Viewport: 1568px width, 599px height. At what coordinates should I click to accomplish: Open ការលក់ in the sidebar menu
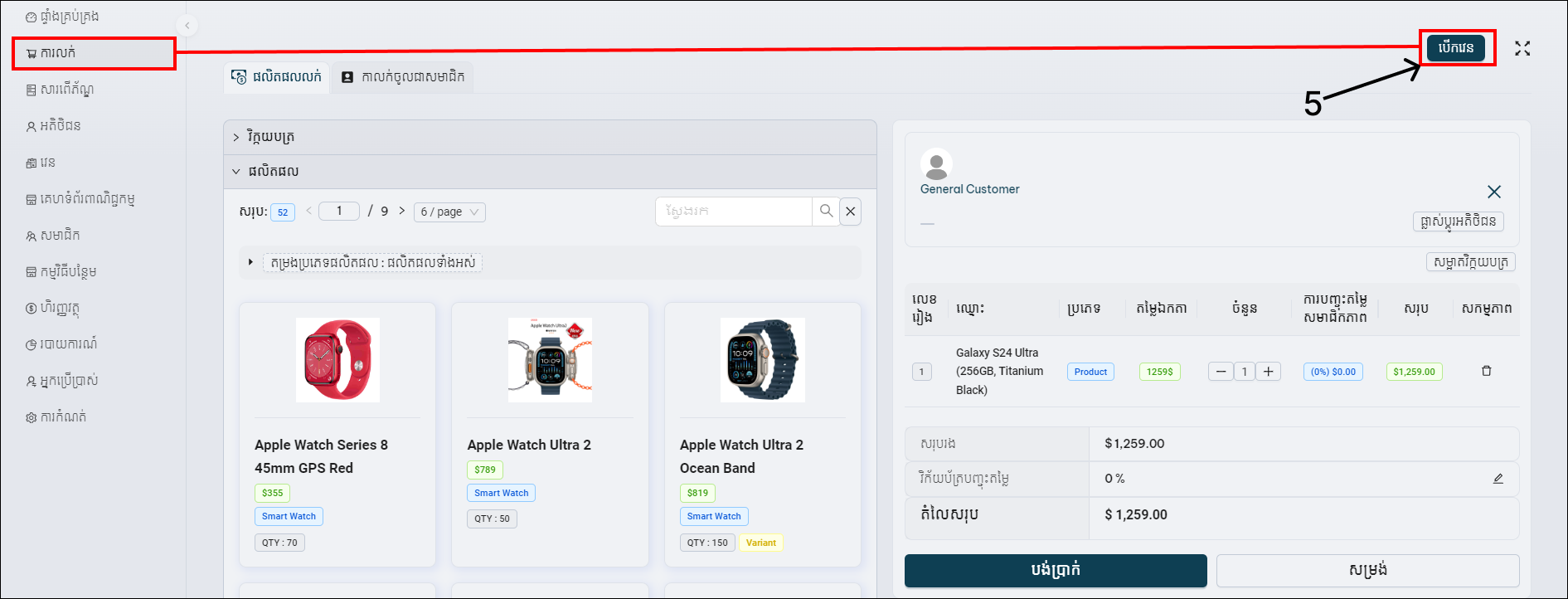coord(93,53)
